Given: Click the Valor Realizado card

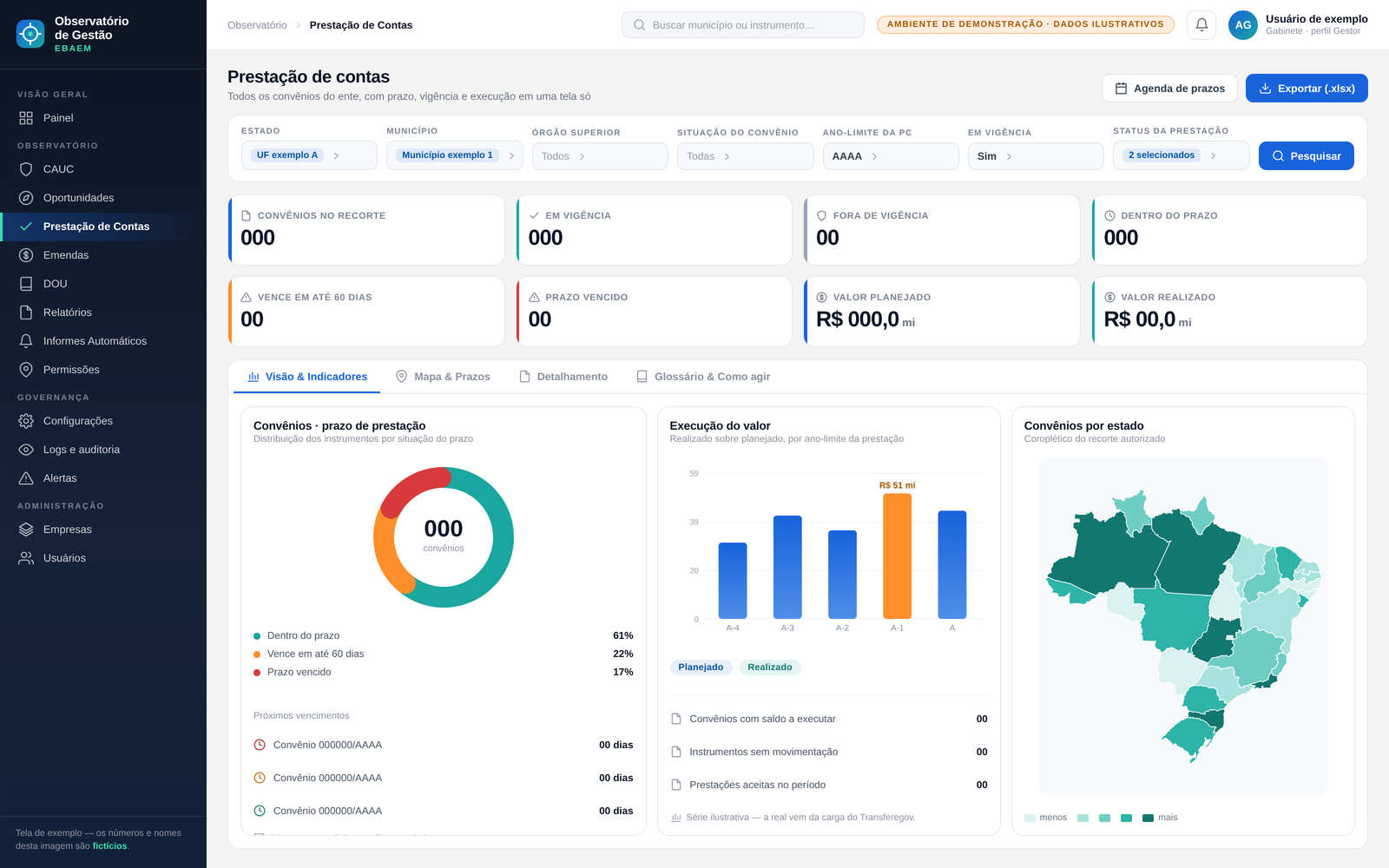Looking at the screenshot, I should [1229, 312].
